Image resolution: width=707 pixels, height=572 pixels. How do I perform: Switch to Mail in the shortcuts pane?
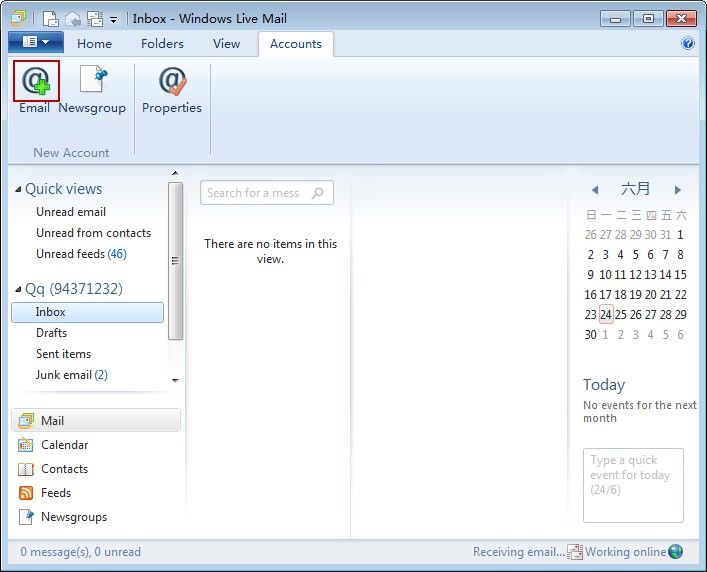[96, 421]
